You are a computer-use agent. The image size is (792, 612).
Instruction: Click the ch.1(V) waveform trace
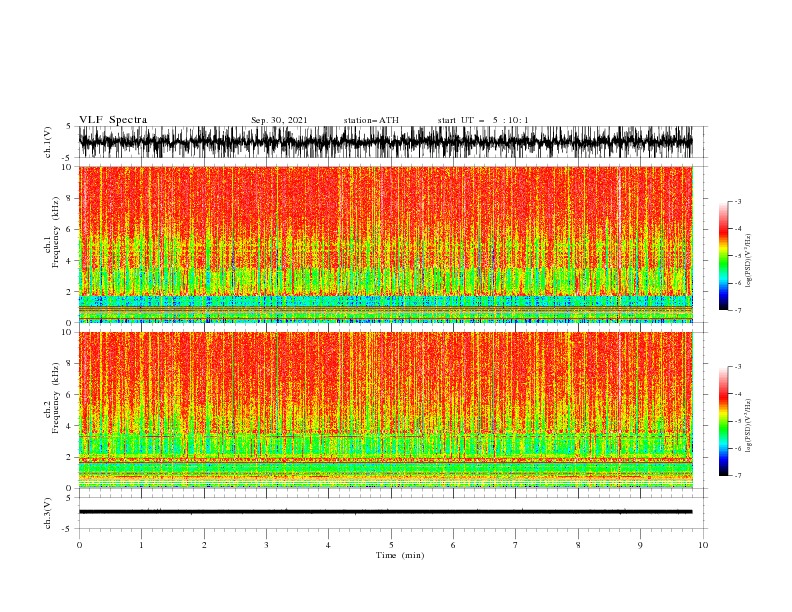tap(386, 142)
